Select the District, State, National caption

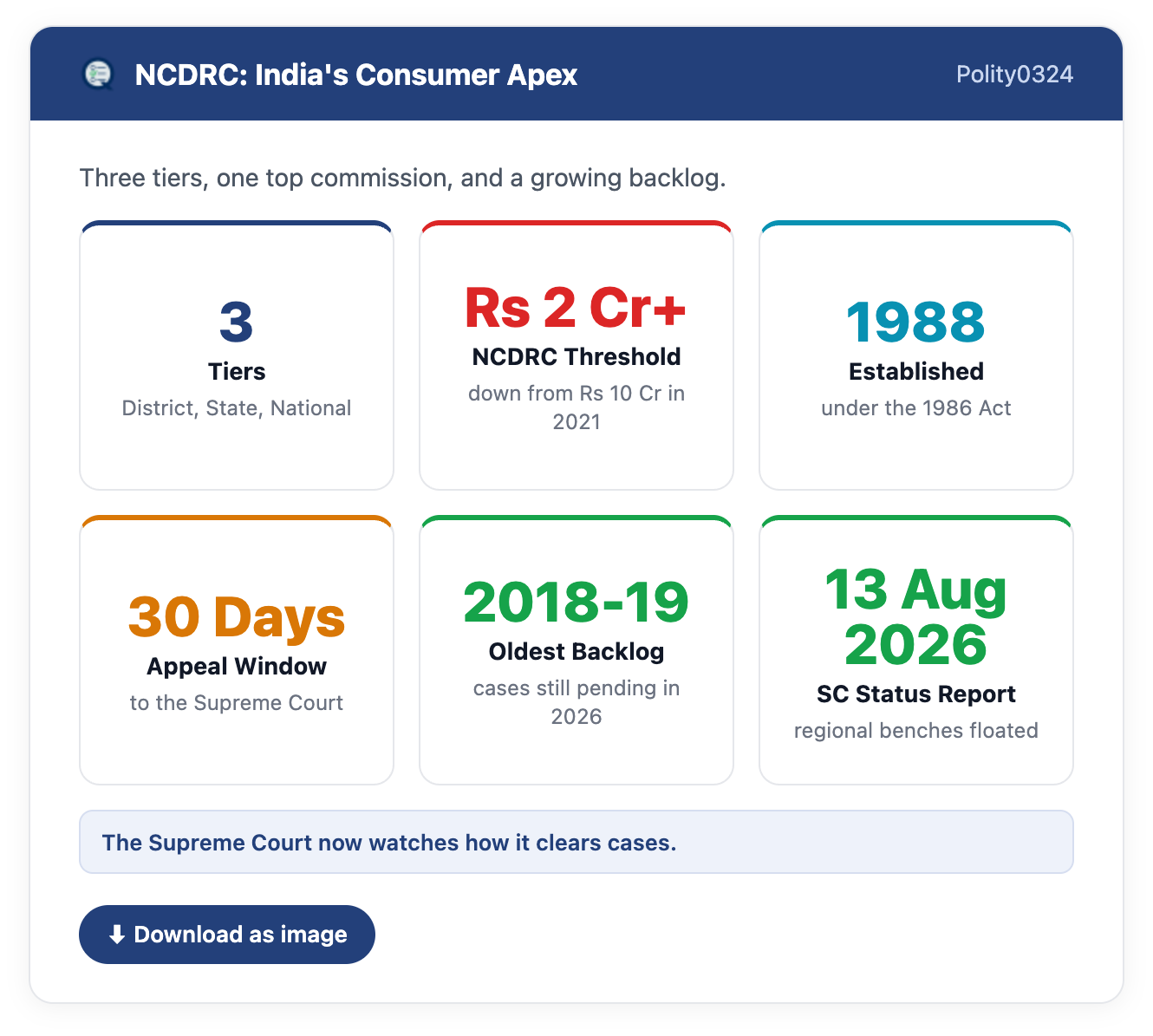[237, 407]
